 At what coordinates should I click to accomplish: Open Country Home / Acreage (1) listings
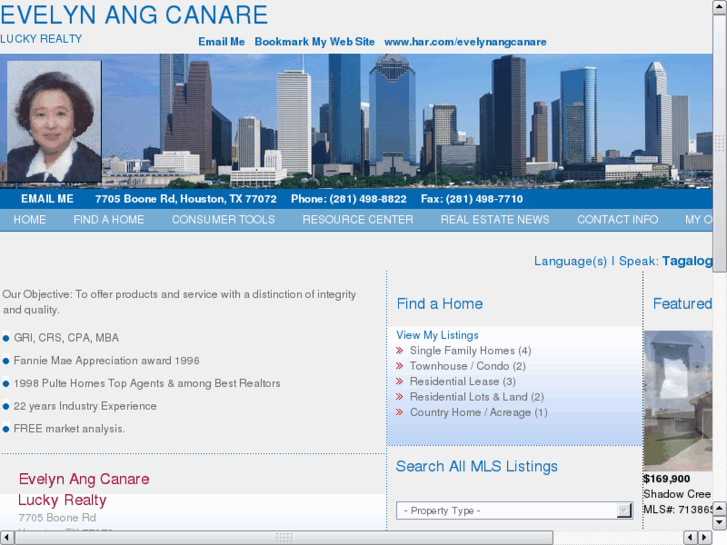point(478,412)
